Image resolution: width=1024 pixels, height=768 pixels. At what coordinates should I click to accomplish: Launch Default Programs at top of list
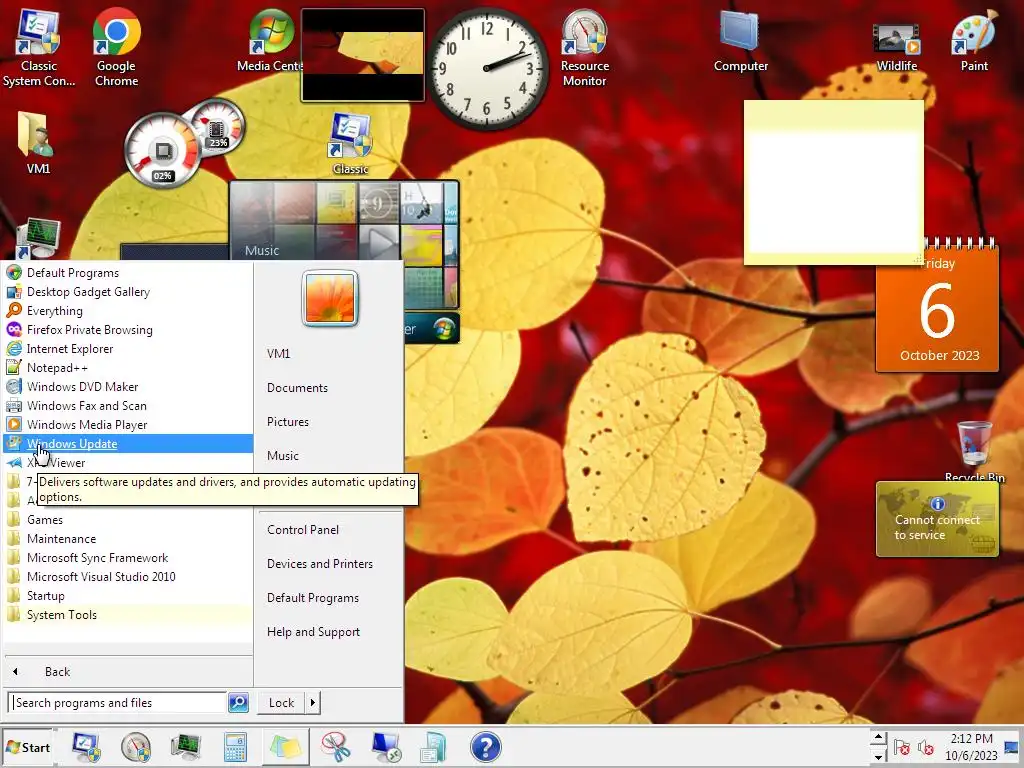128,272
